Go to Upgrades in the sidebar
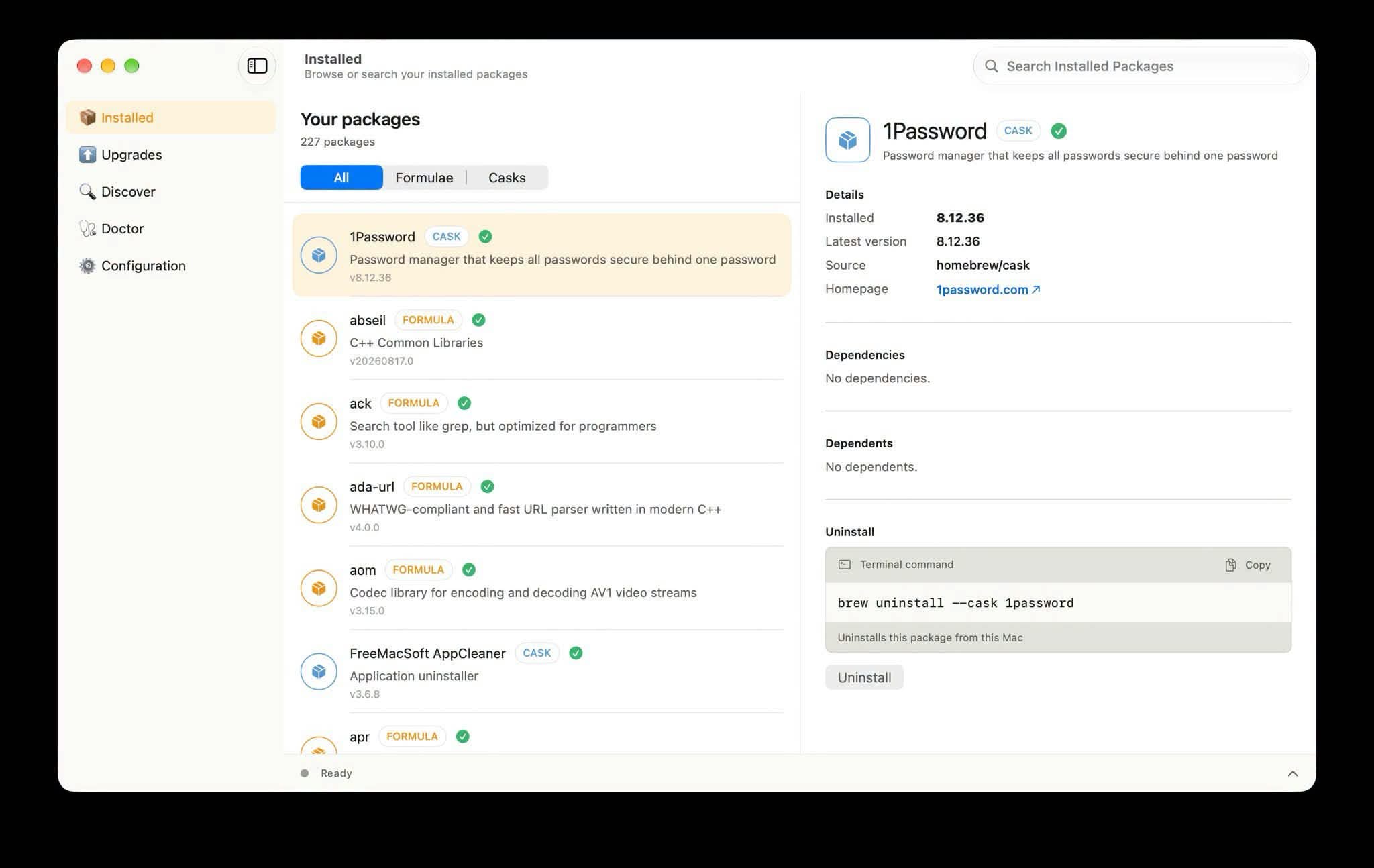The height and width of the screenshot is (868, 1374). [x=170, y=154]
